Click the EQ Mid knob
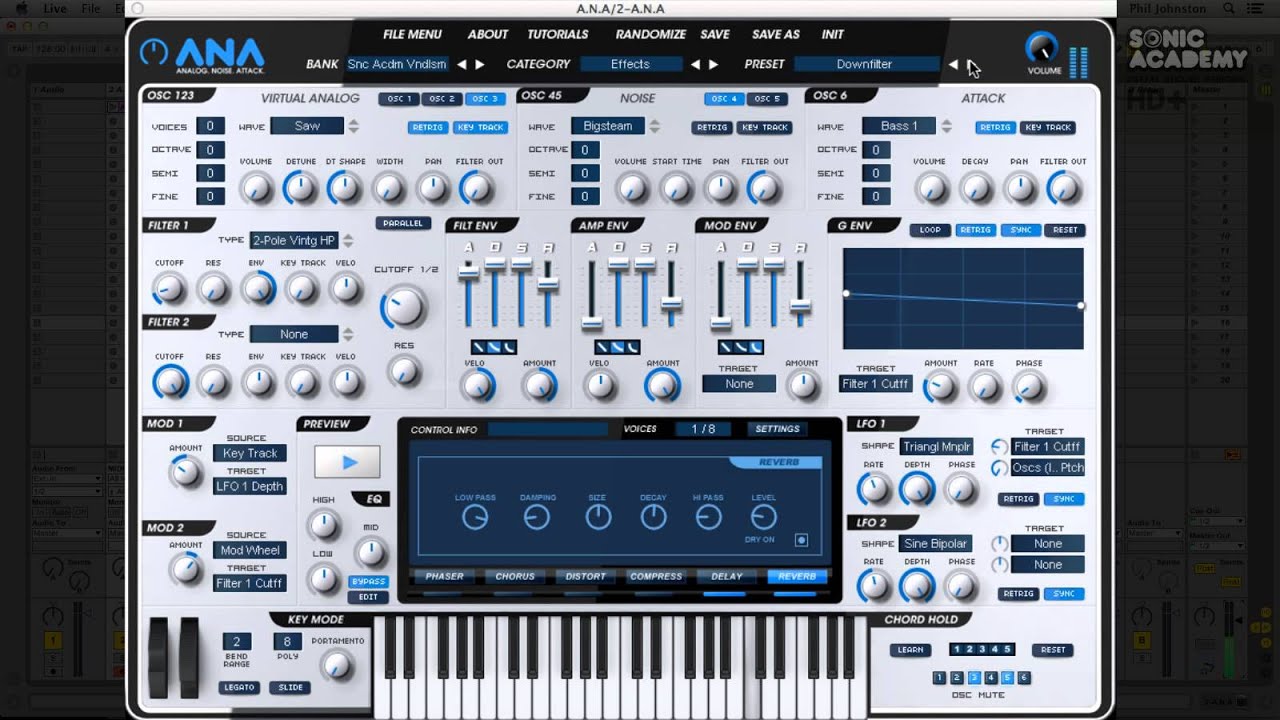Screen dimensions: 1280x720 [370, 553]
